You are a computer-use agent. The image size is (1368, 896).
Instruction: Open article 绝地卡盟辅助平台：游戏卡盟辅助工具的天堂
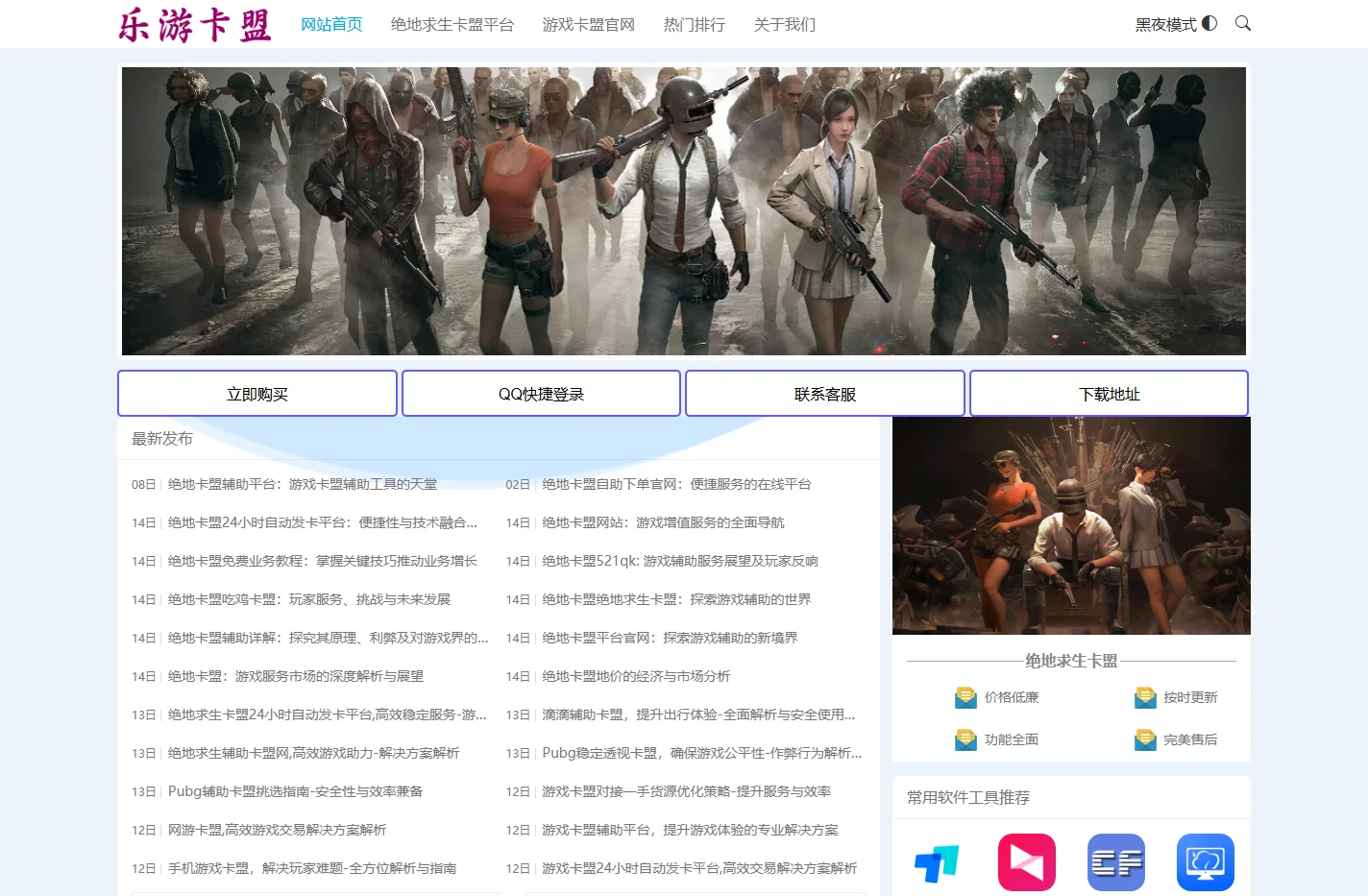303,484
